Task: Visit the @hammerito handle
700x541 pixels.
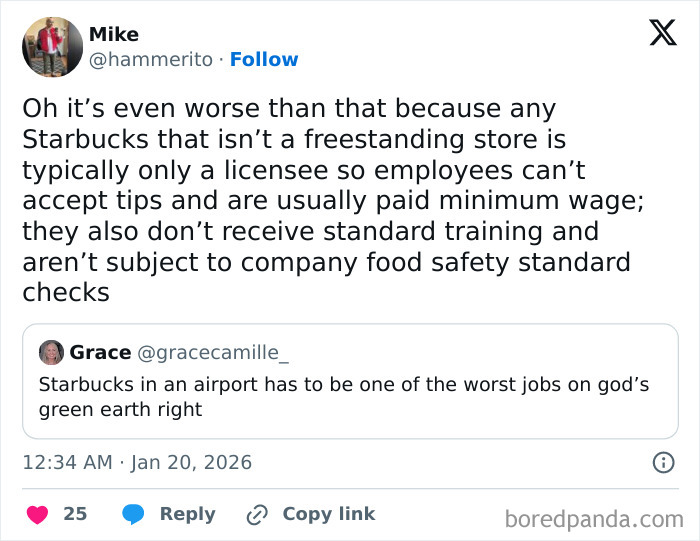Action: (150, 60)
